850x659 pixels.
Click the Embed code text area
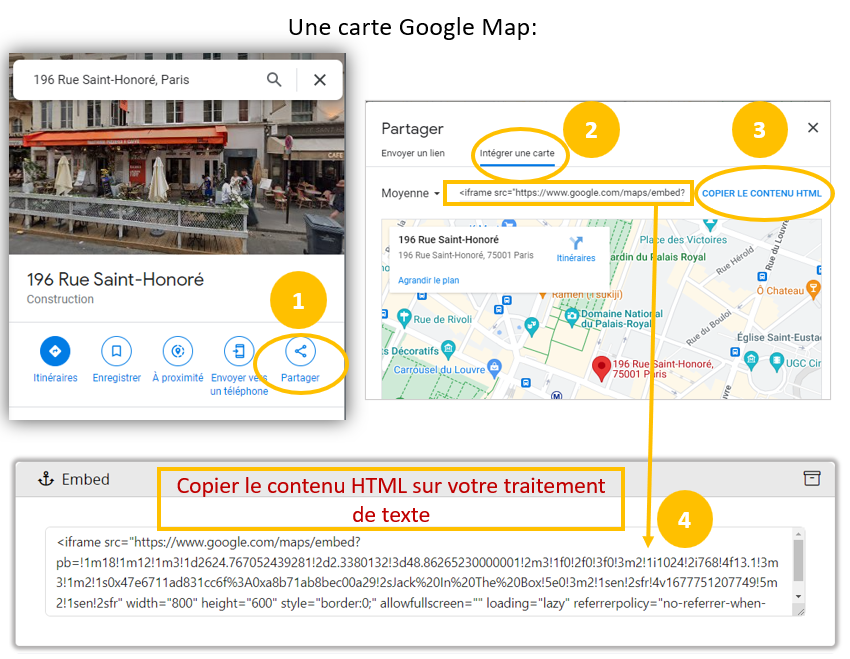pos(420,572)
